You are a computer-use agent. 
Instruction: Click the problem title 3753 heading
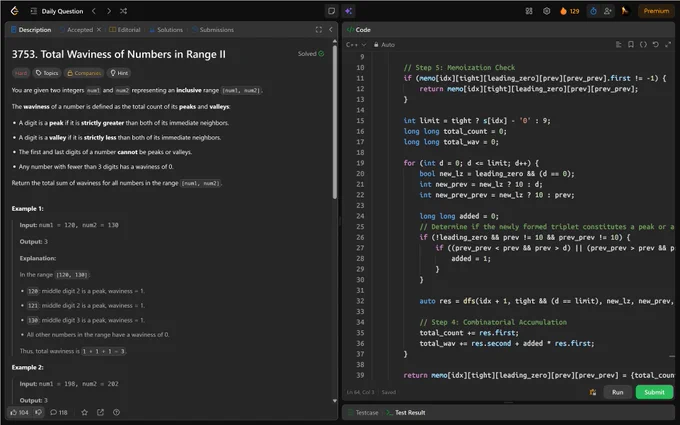click(x=119, y=54)
